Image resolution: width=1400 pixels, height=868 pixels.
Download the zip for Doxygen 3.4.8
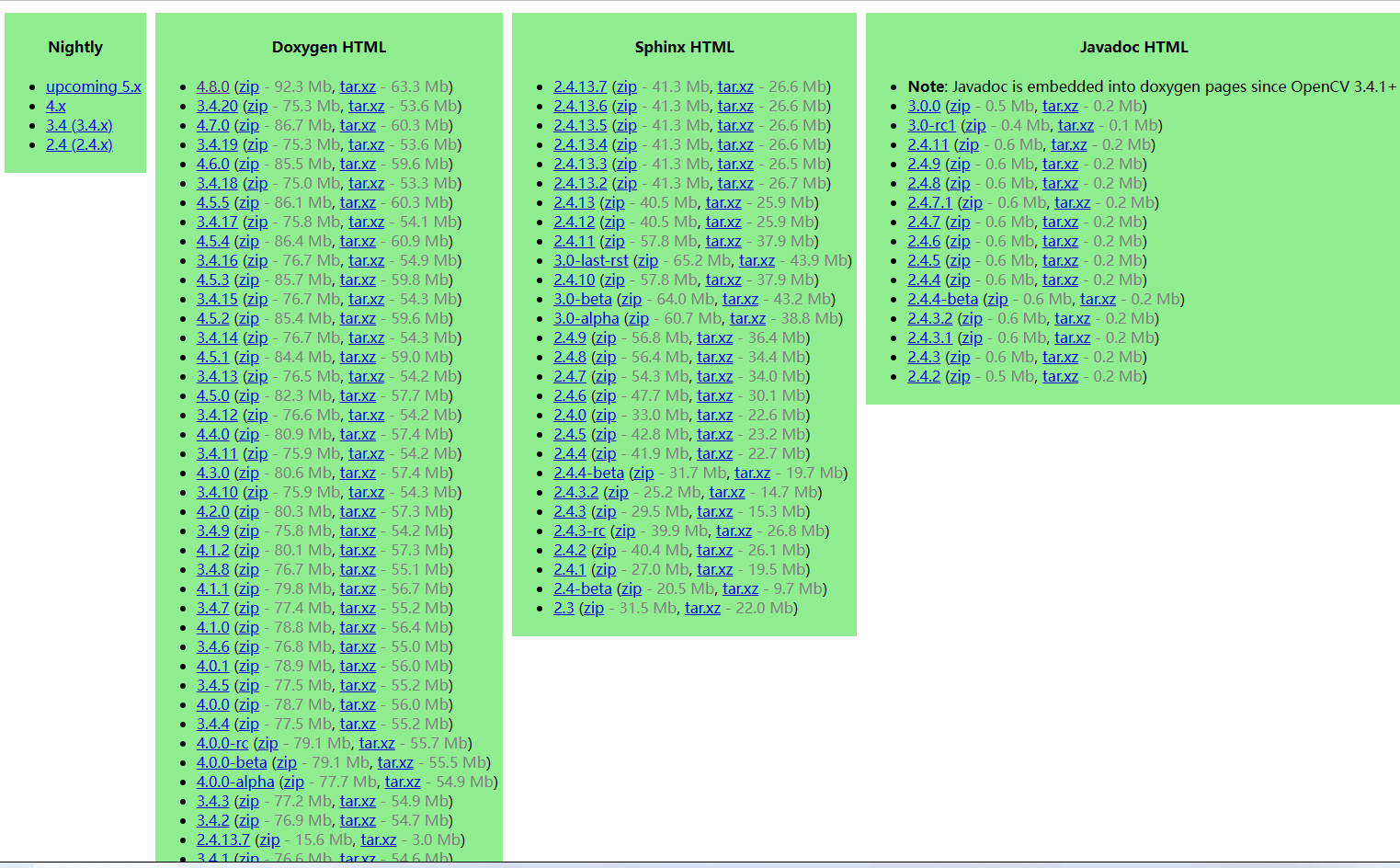click(x=249, y=569)
